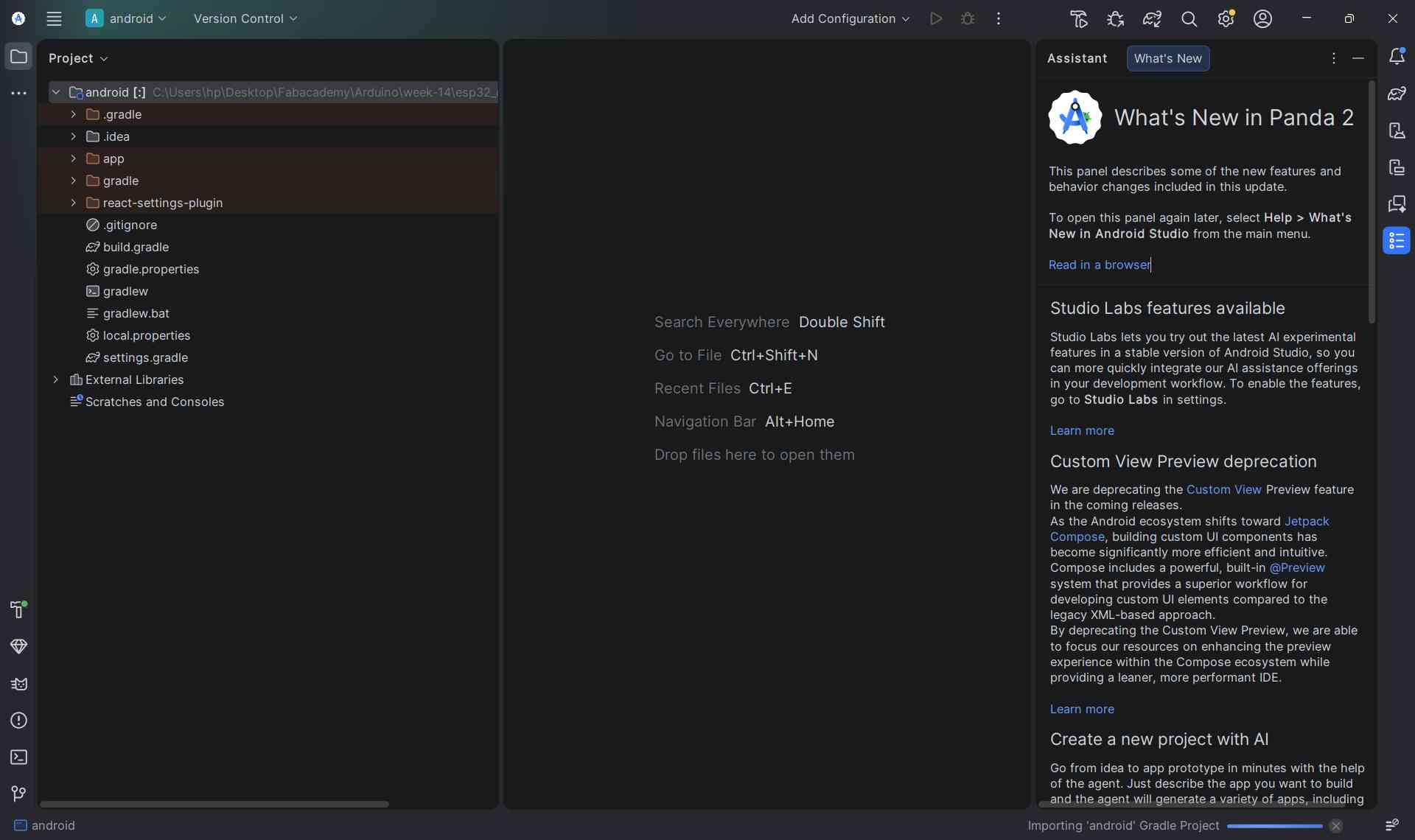
Task: Open the Problems tool window
Action: click(x=18, y=721)
